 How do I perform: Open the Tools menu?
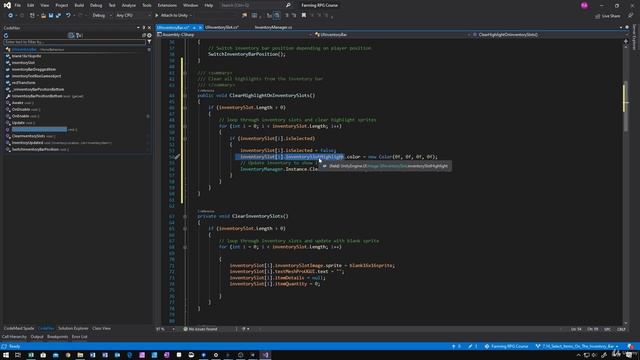(147, 5)
